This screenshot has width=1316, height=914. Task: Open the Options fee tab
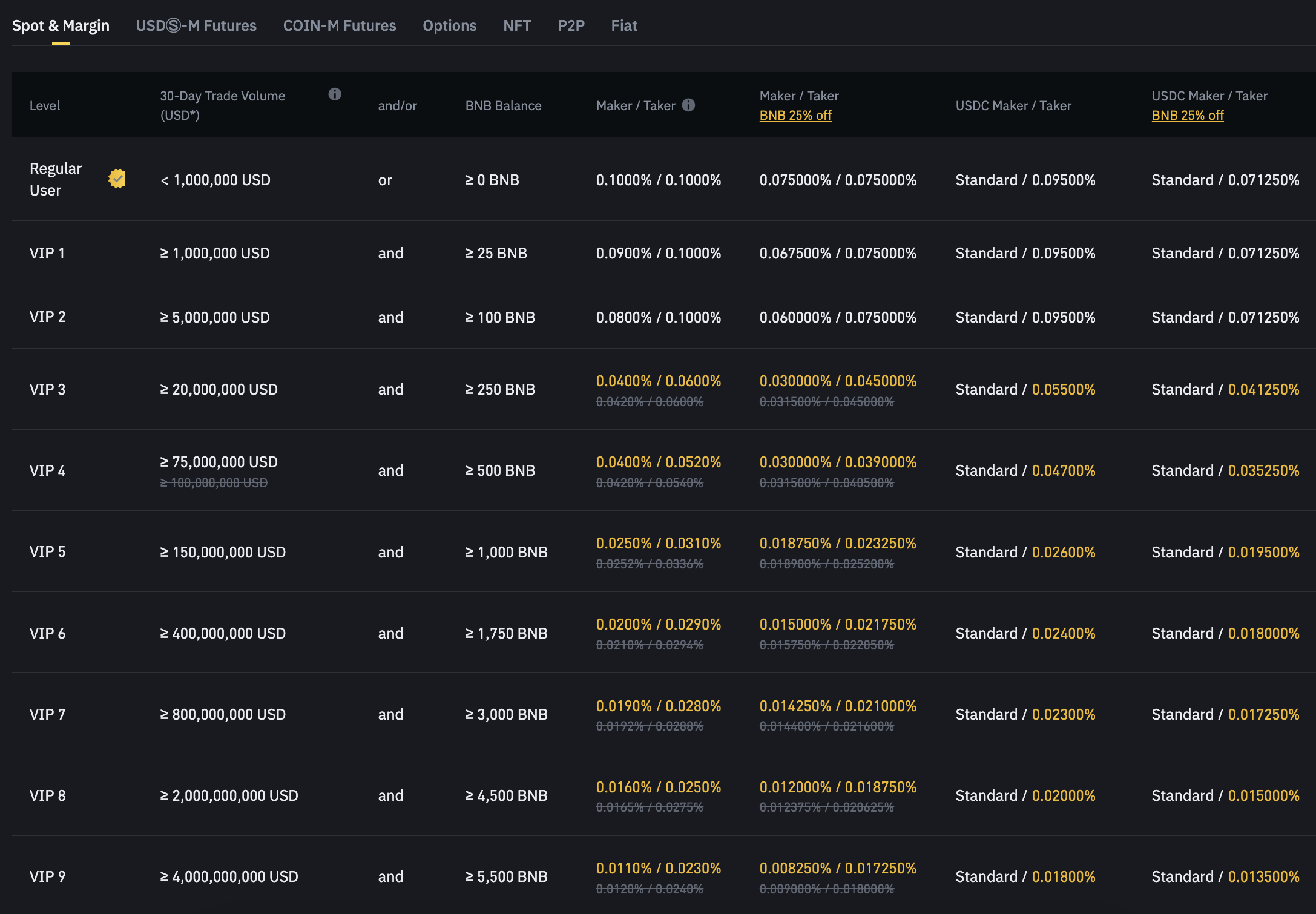click(x=450, y=25)
